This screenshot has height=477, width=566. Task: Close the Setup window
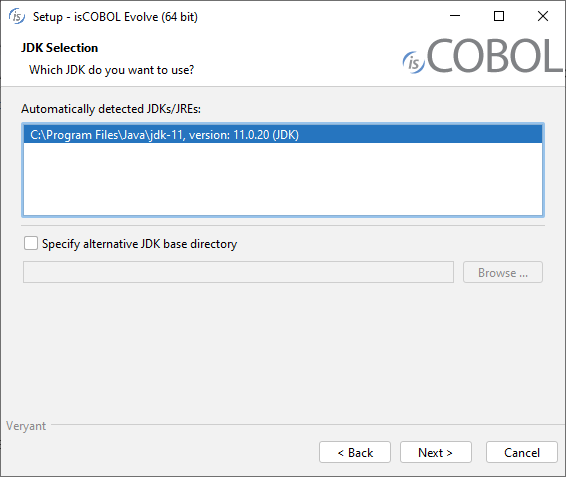click(543, 16)
